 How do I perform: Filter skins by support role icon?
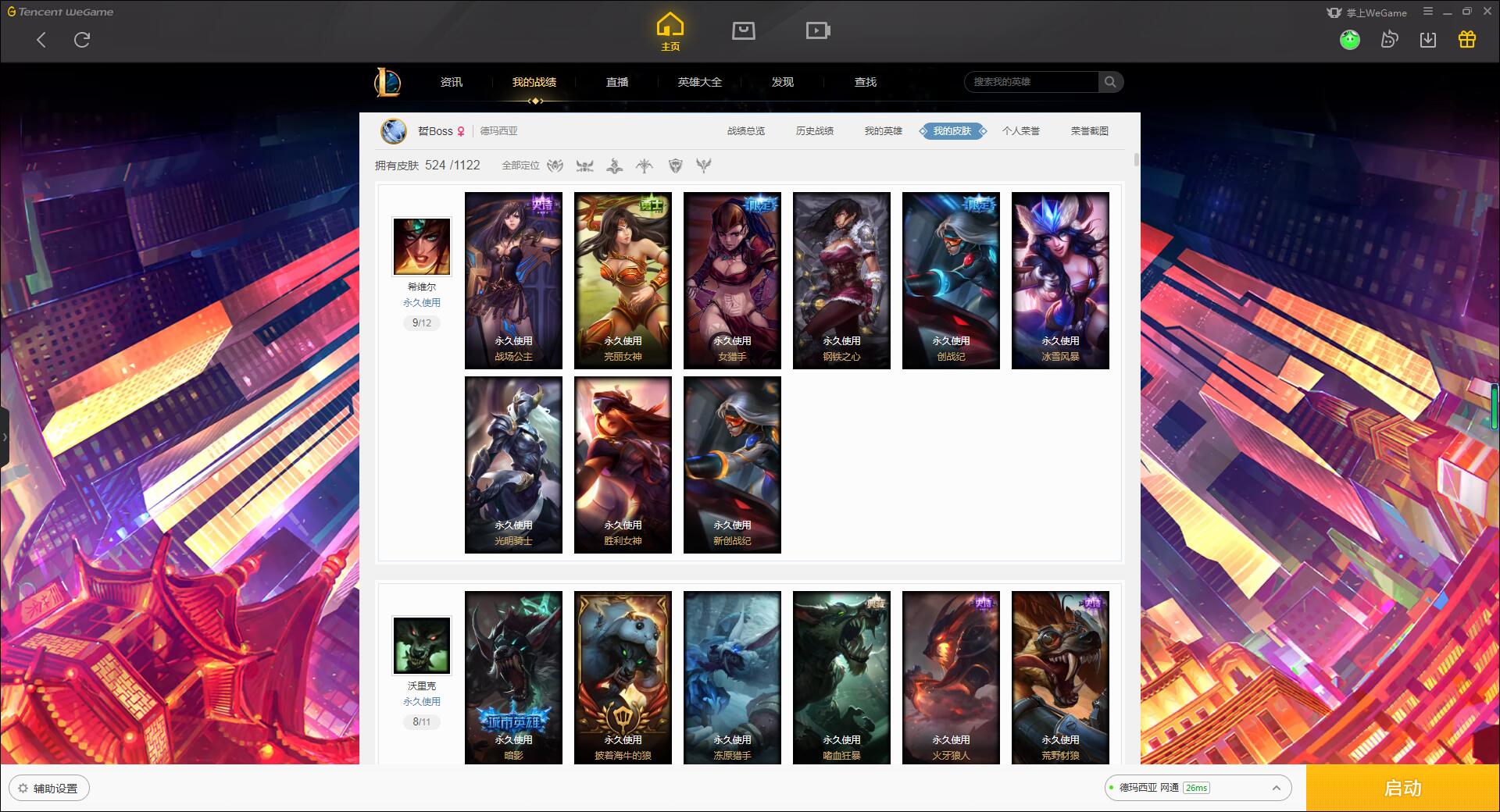704,166
